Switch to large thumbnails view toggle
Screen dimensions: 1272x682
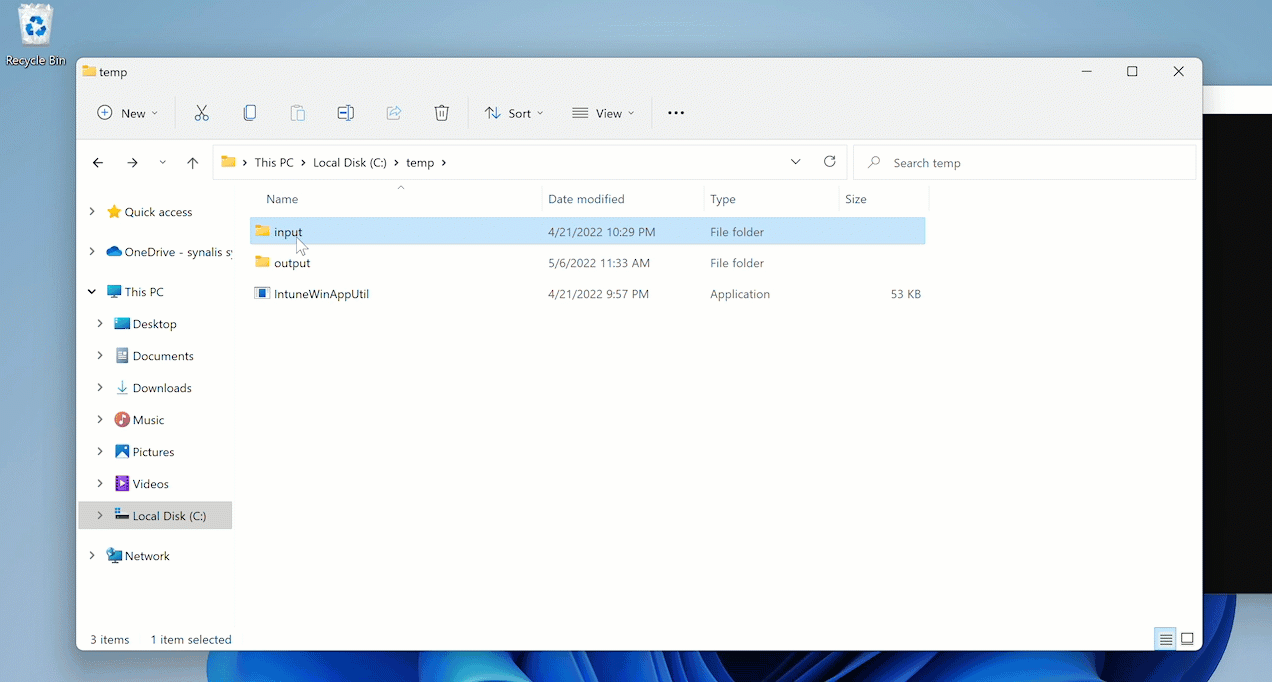click(x=1187, y=638)
